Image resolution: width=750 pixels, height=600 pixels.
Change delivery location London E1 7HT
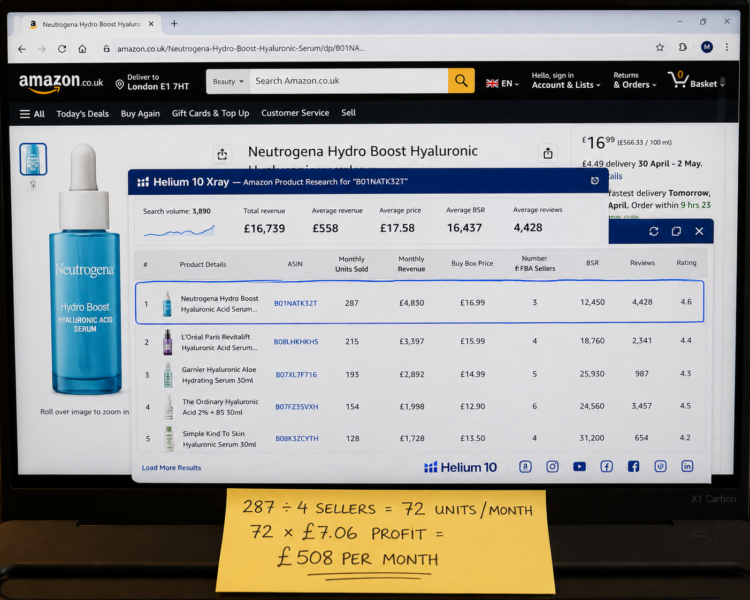click(x=153, y=82)
